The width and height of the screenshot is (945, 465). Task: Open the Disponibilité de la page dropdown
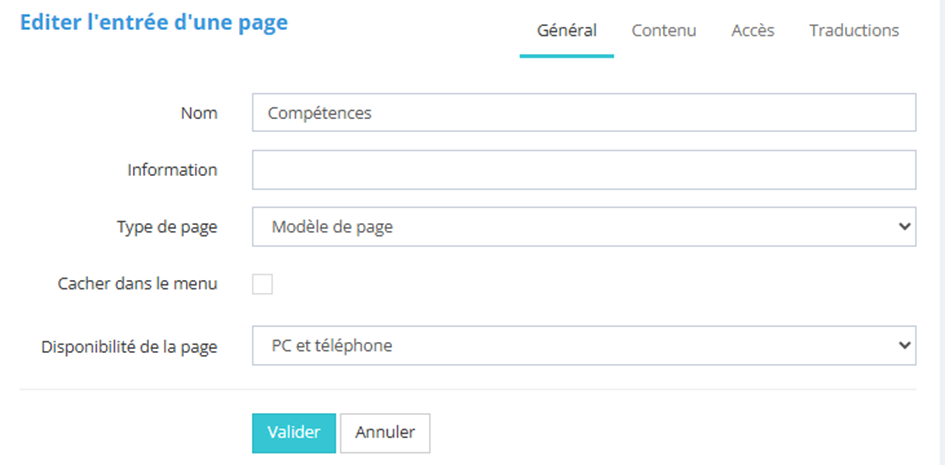(x=583, y=346)
